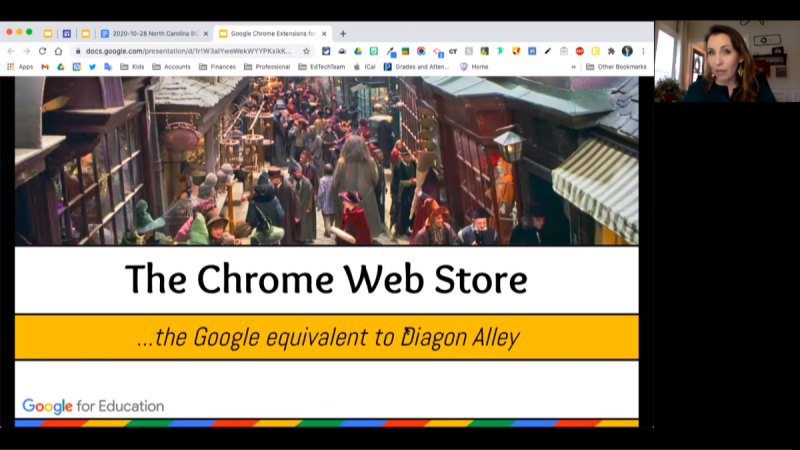Show hidden bookmarks with the chevron

(573, 67)
